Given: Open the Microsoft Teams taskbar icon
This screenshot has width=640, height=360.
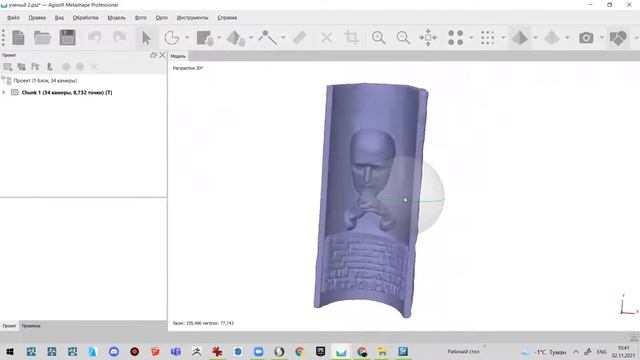Looking at the screenshot, I should pos(176,351).
